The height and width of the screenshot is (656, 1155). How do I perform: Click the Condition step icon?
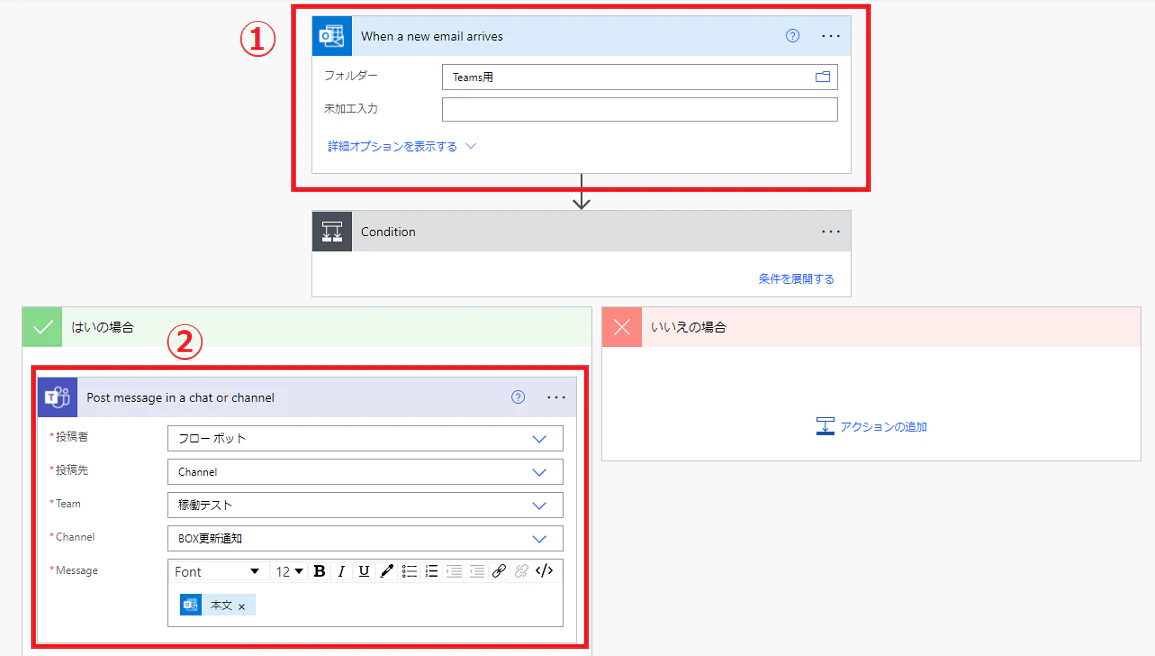(332, 231)
